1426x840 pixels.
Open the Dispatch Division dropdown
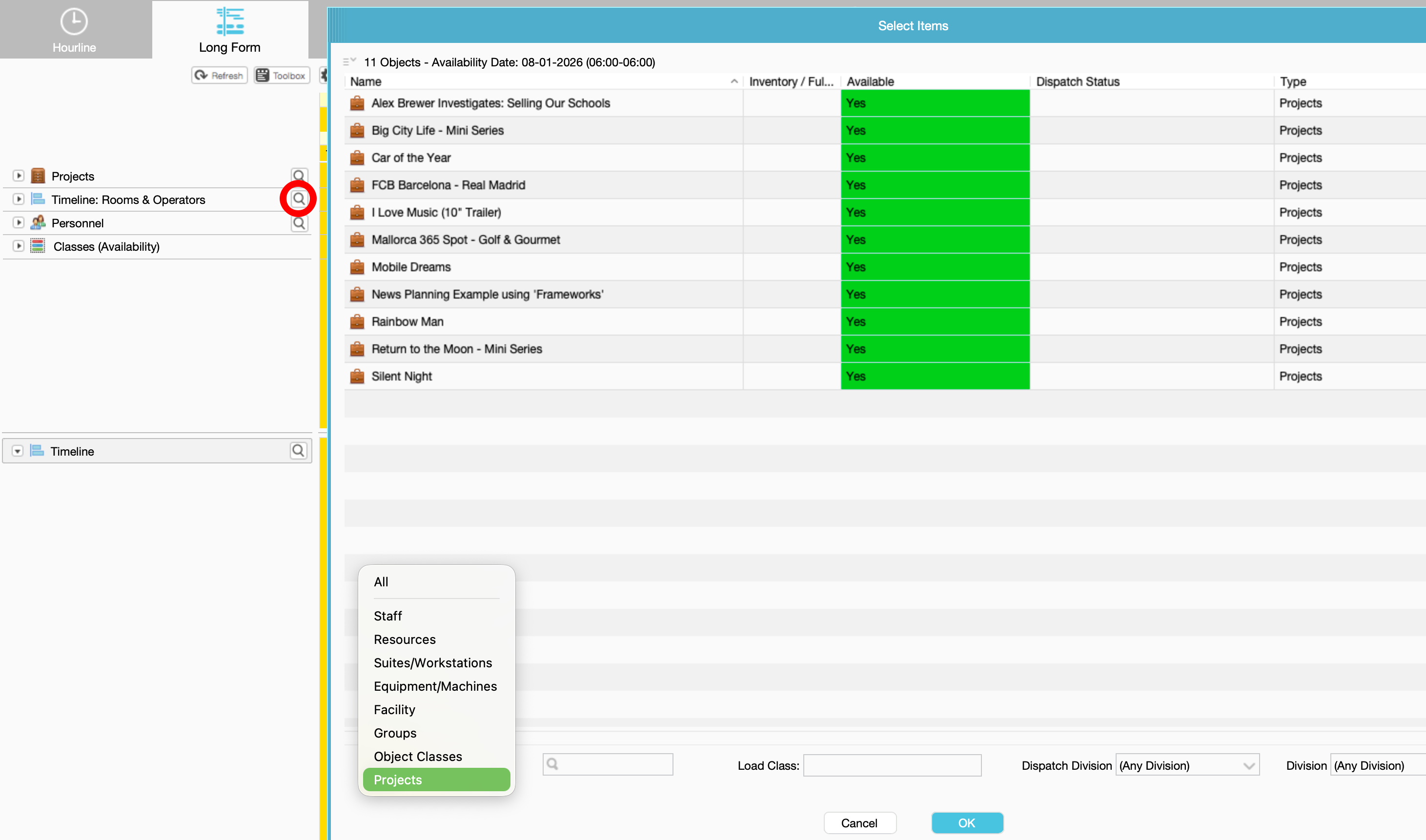1187,765
